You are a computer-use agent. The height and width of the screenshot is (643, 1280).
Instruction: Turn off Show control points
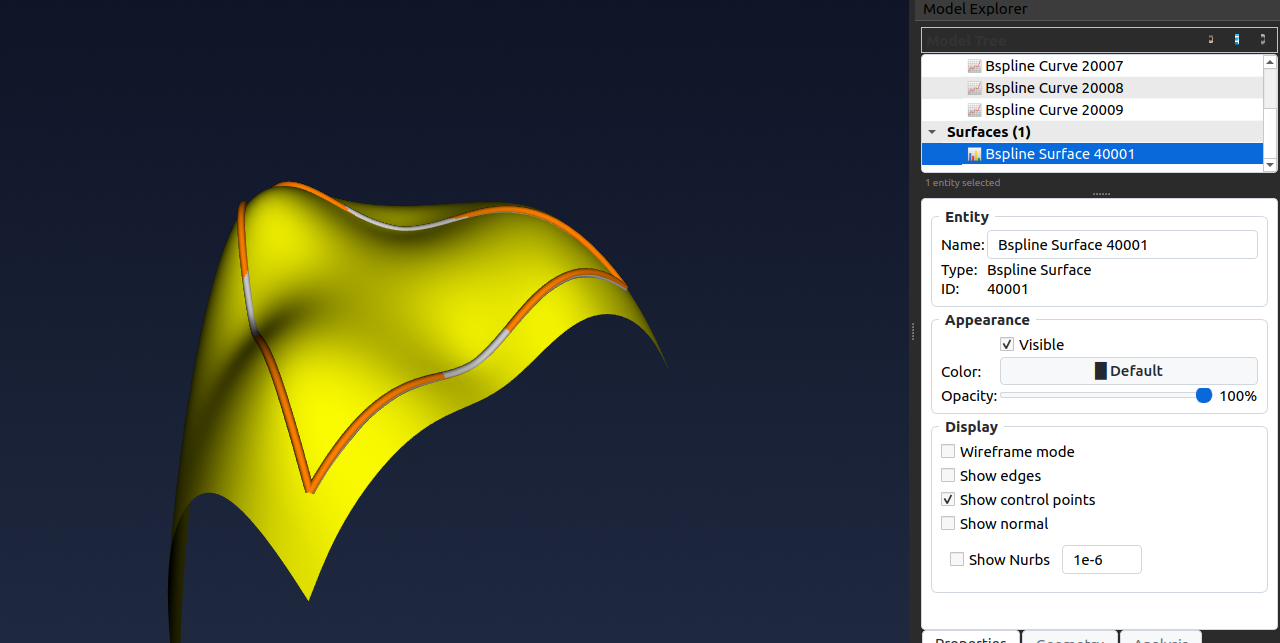948,500
